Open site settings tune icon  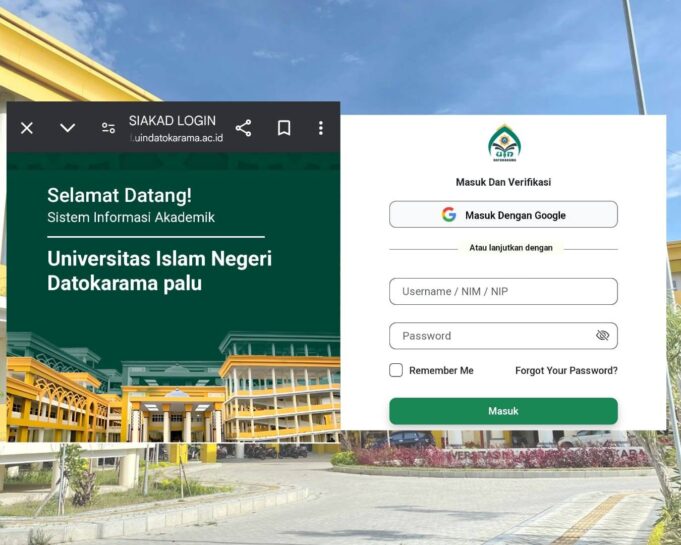point(108,128)
